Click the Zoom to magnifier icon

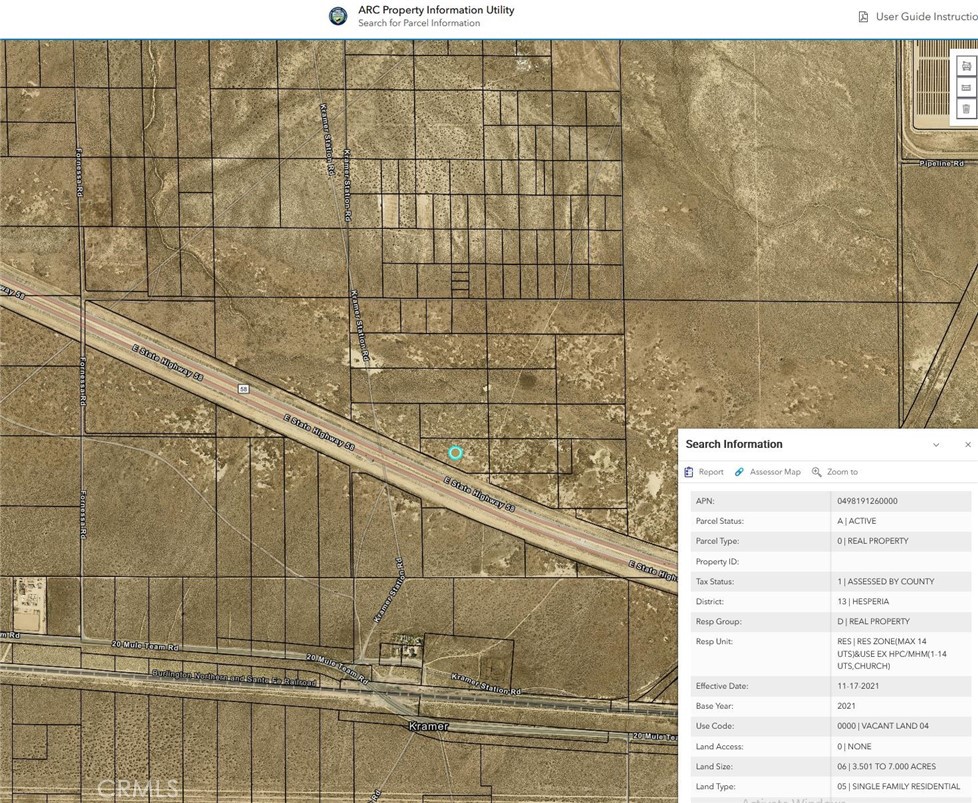point(816,472)
